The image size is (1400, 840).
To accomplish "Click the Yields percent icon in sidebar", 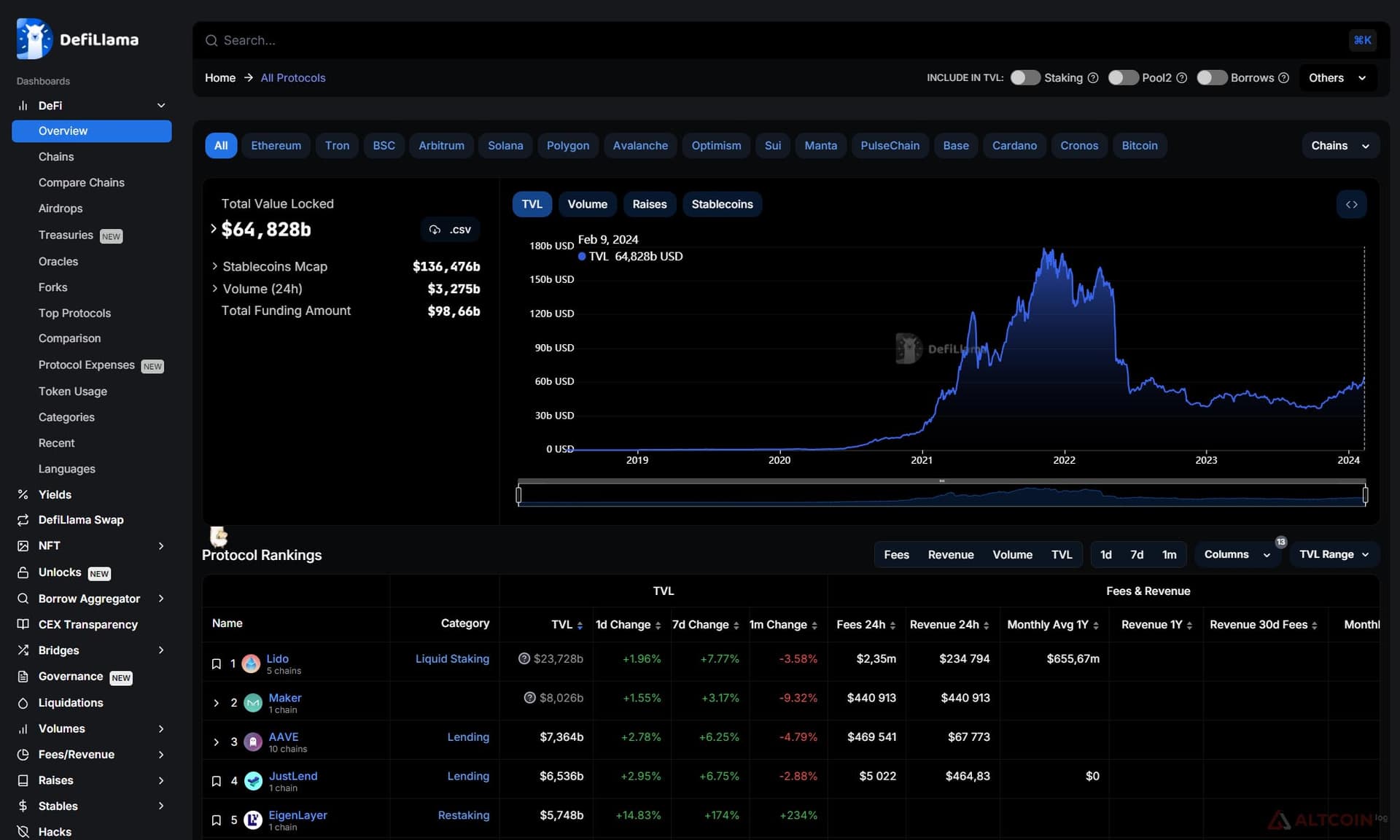I will (x=23, y=494).
